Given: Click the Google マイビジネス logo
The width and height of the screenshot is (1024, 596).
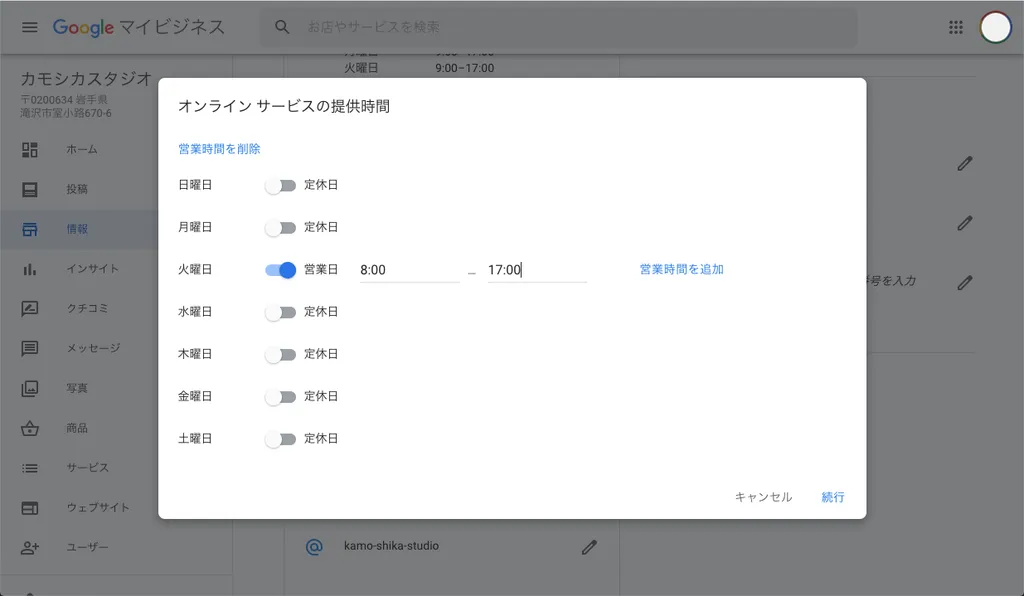Looking at the screenshot, I should (138, 27).
